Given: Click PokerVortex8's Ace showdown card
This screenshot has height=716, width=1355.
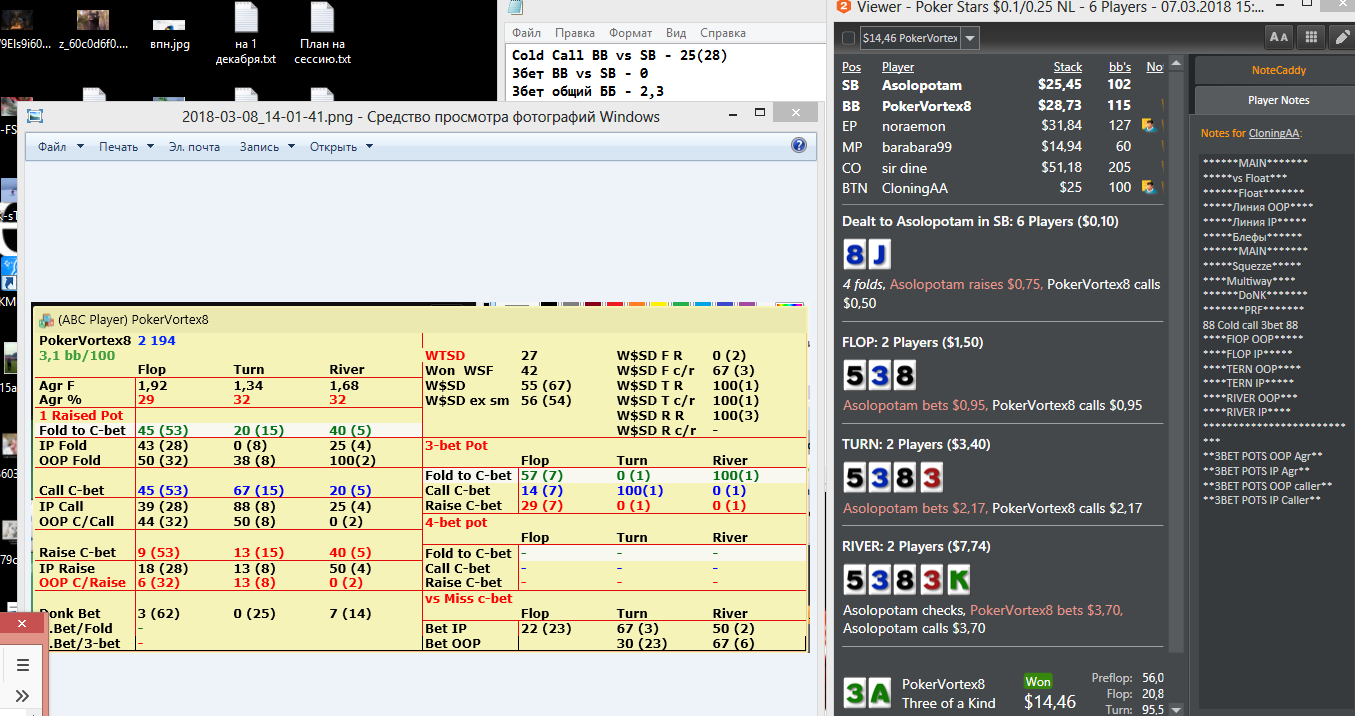Looking at the screenshot, I should [880, 693].
